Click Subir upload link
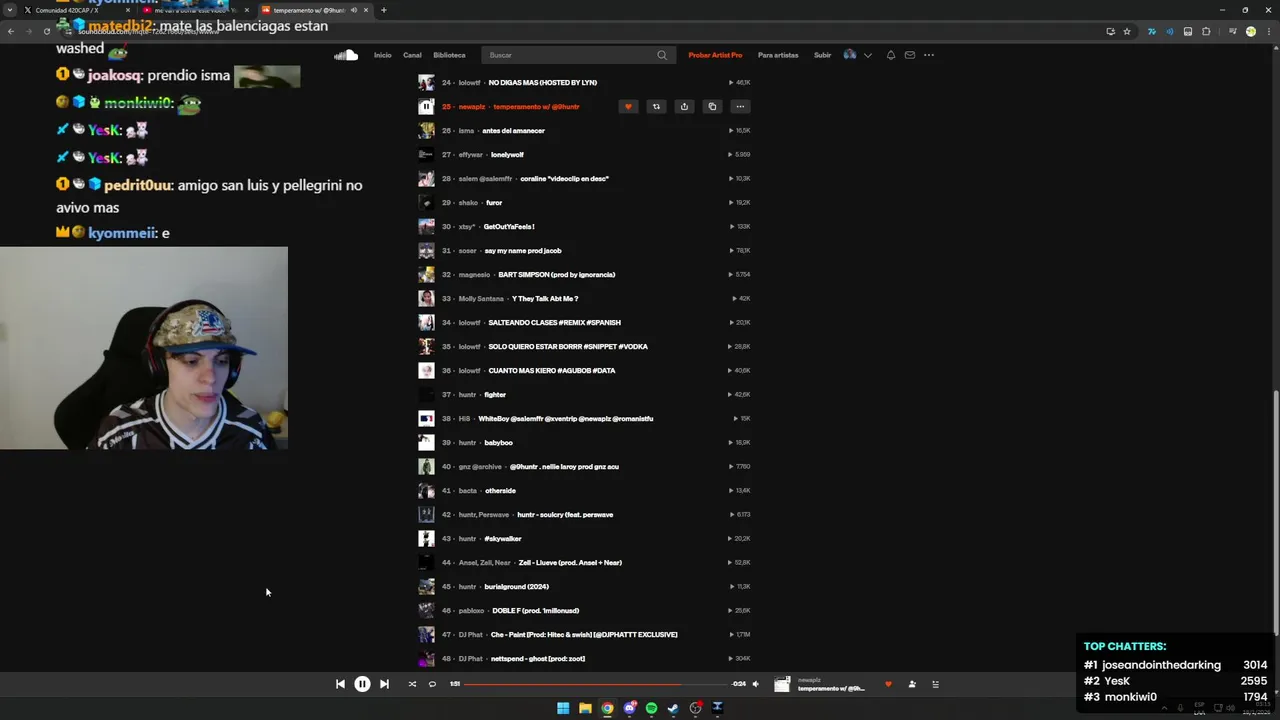Screen dimensions: 1280x720 (x=822, y=55)
